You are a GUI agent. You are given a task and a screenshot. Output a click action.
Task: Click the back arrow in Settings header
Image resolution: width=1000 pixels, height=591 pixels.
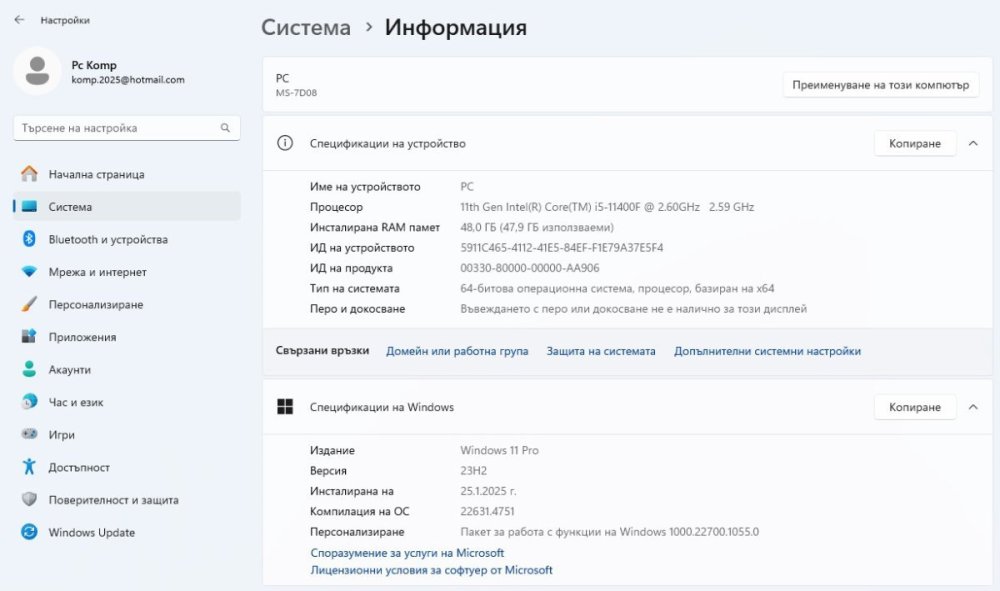pos(19,19)
